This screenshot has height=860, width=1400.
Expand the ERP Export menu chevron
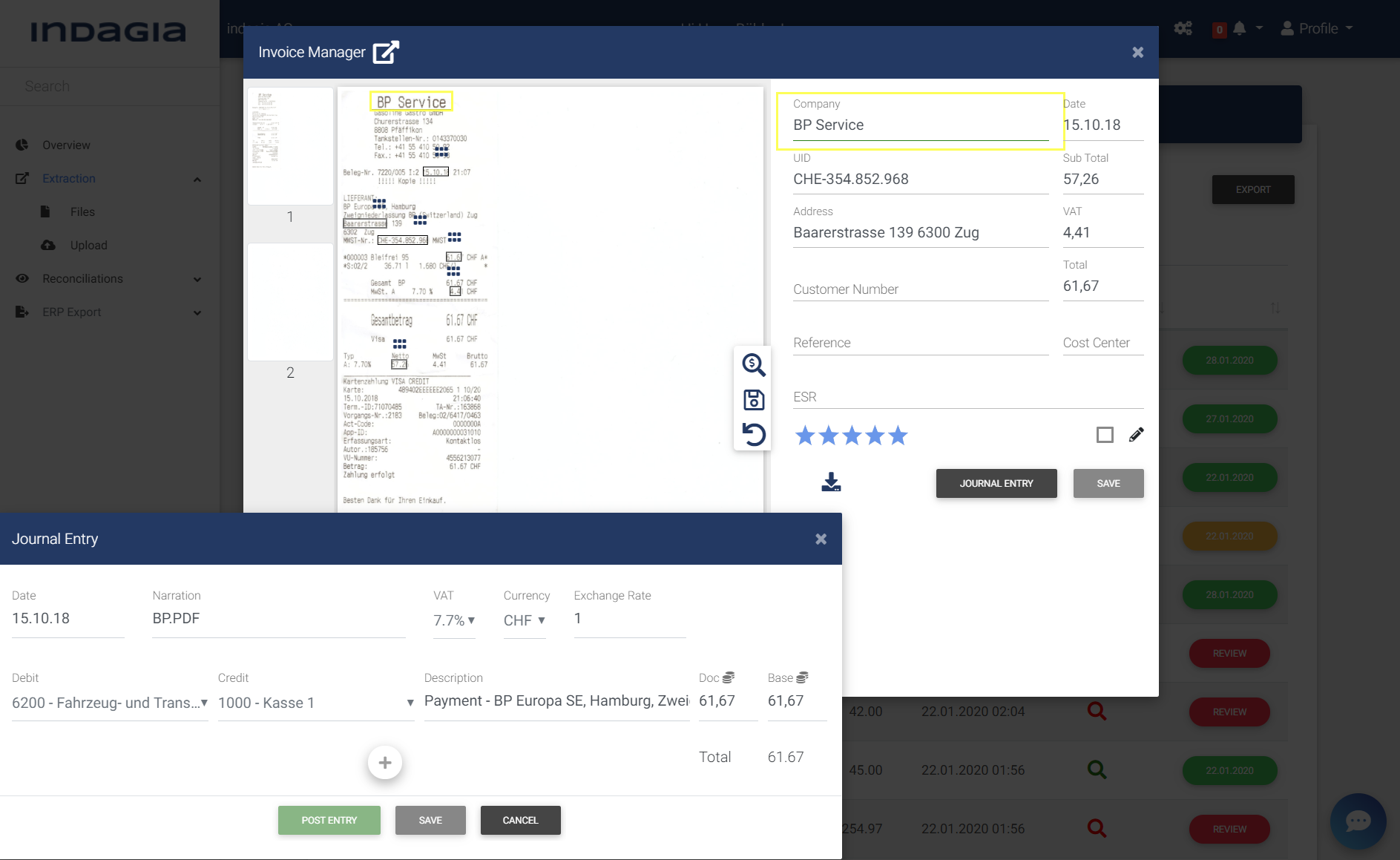[197, 312]
